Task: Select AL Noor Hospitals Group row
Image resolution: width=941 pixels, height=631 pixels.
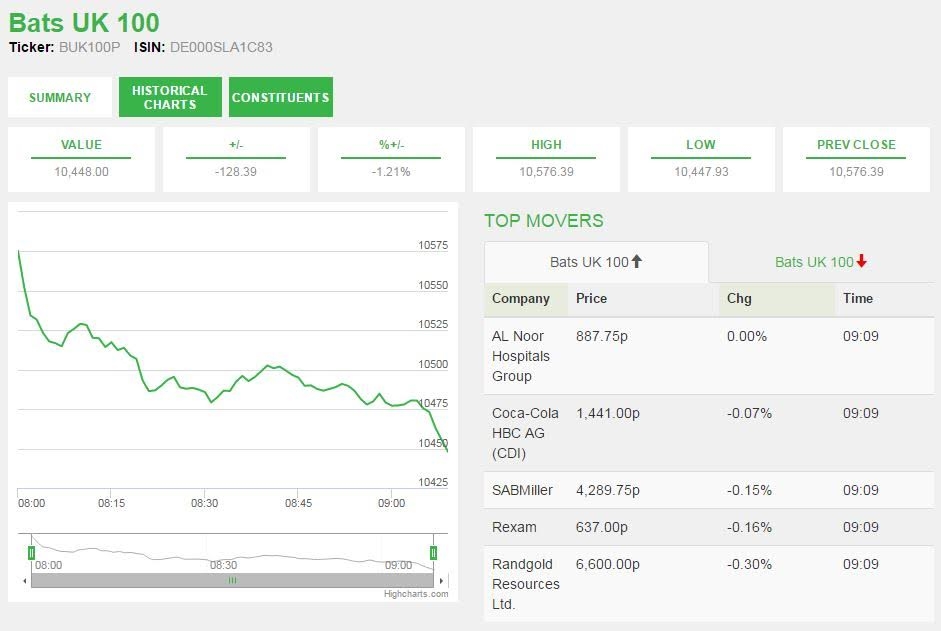Action: click(x=521, y=356)
